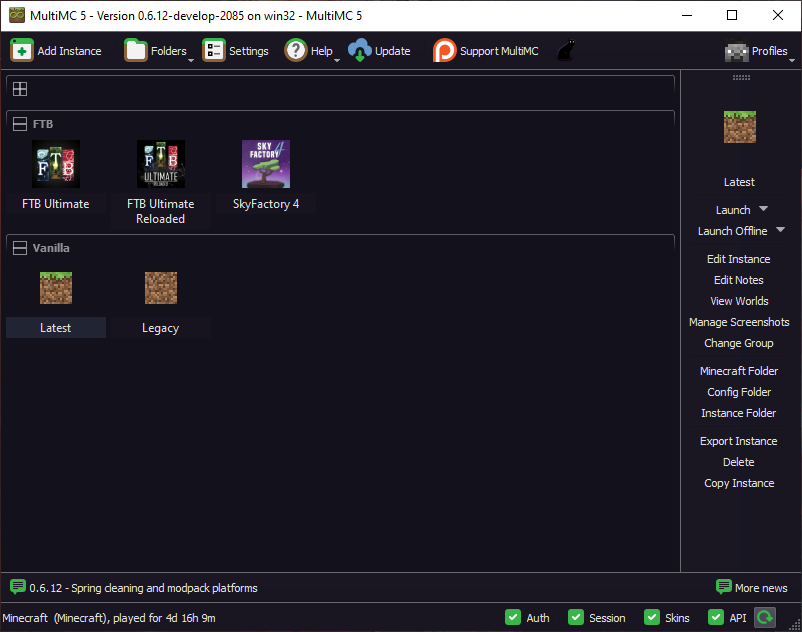
Task: Click the API status checkmark icon
Action: (x=716, y=617)
